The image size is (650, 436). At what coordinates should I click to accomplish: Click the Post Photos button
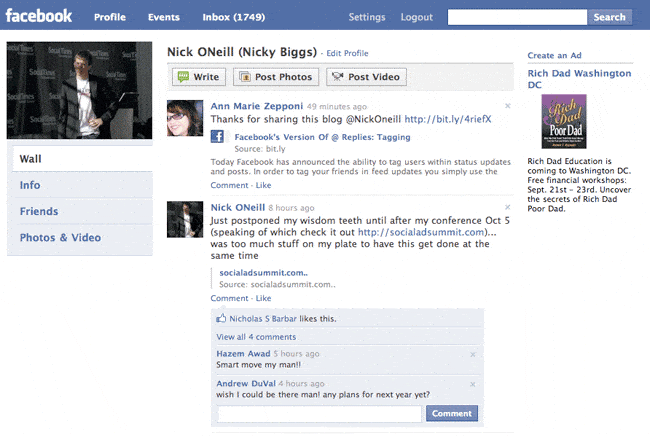pos(276,77)
